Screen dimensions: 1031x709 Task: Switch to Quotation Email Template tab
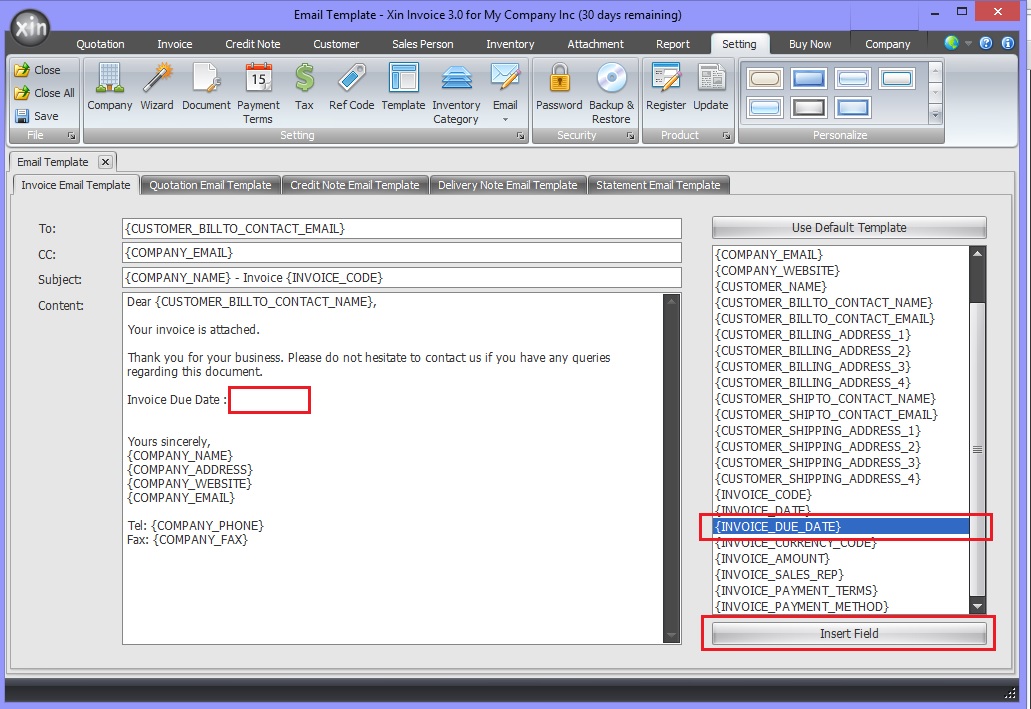pos(210,185)
